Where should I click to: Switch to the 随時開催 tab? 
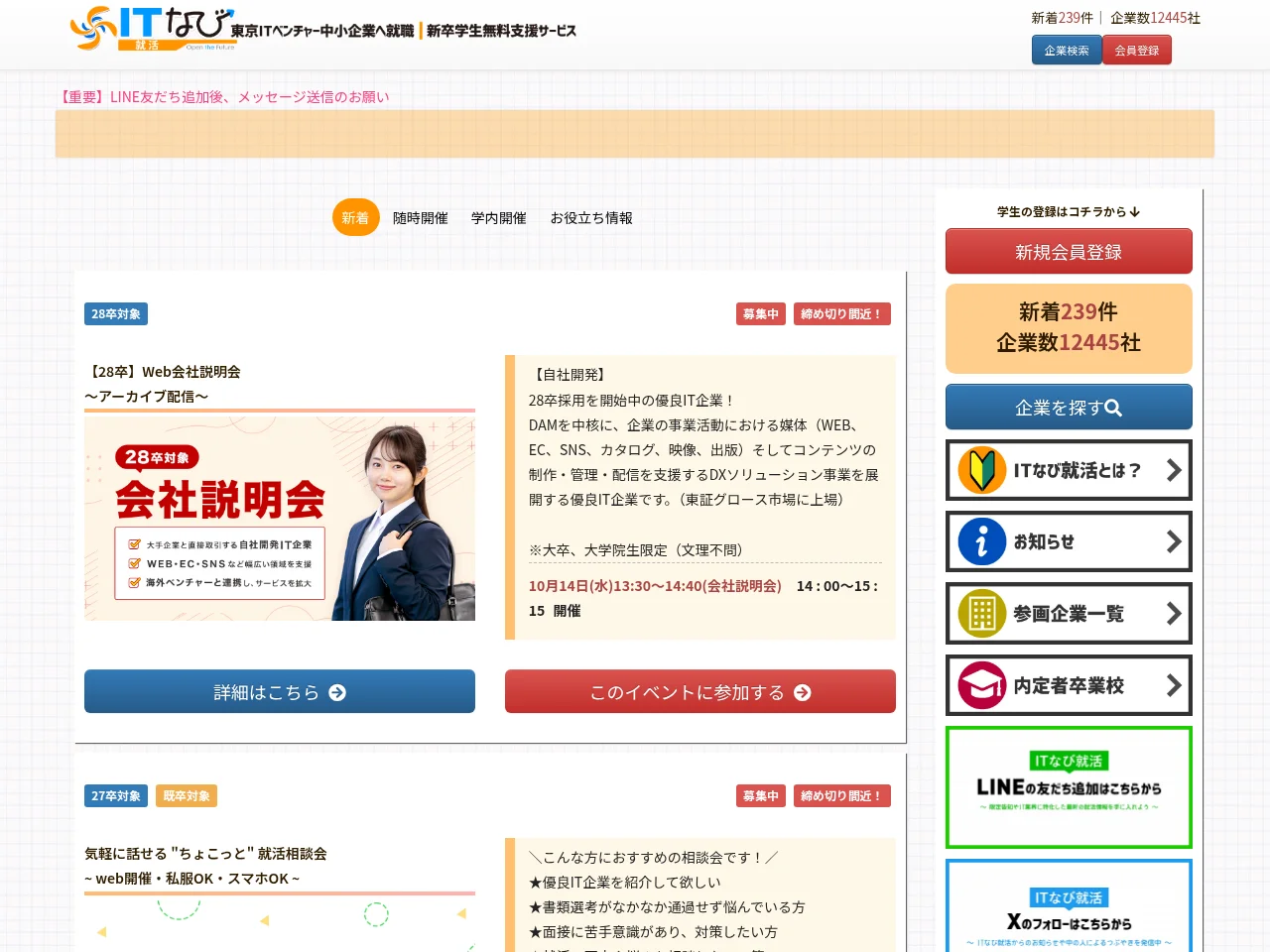[x=421, y=218]
